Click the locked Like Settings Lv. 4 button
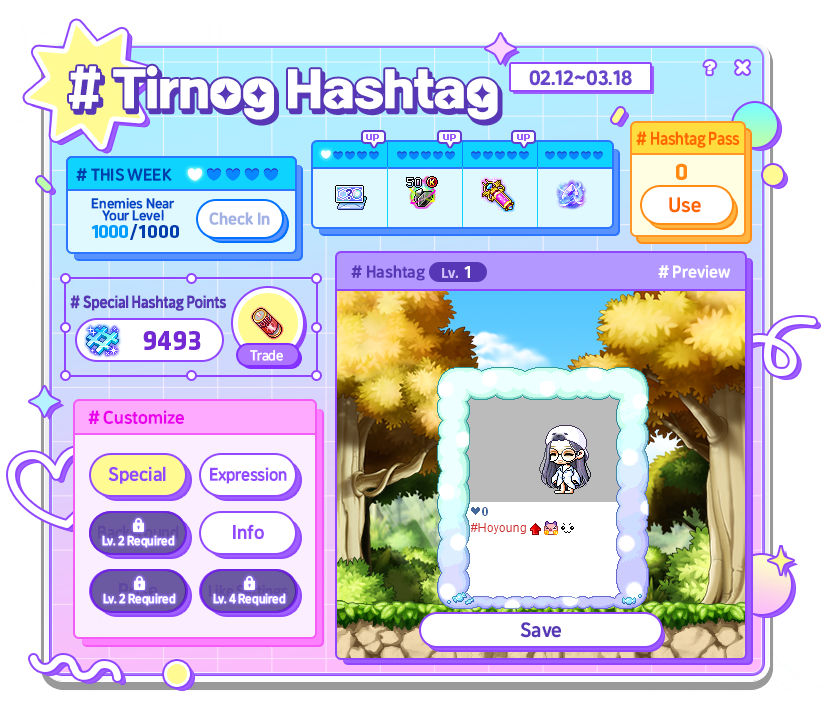The width and height of the screenshot is (831, 707). pyautogui.click(x=249, y=591)
